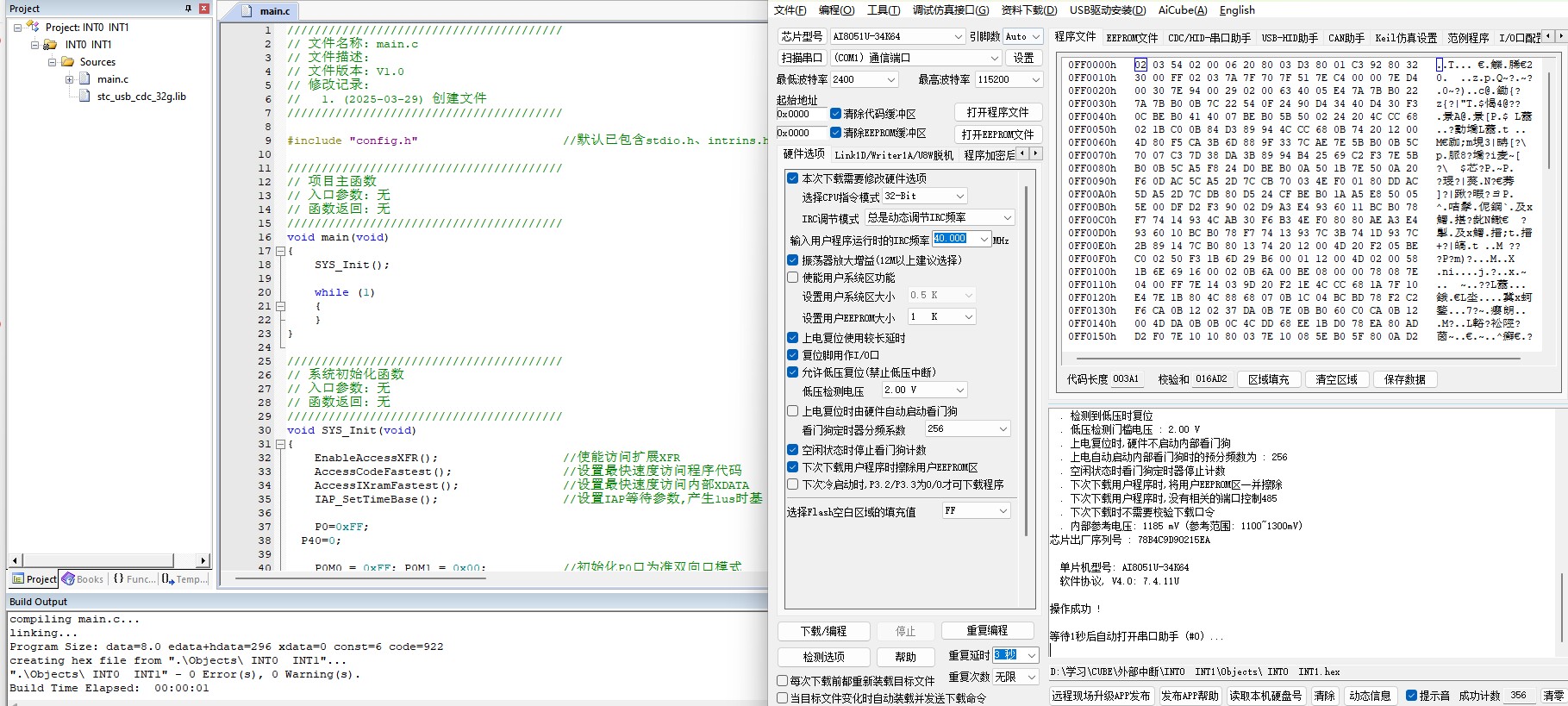1568x706 pixels.
Task: Toggle 本次下载需要修改硬件选项 checkbox
Action: point(792,178)
